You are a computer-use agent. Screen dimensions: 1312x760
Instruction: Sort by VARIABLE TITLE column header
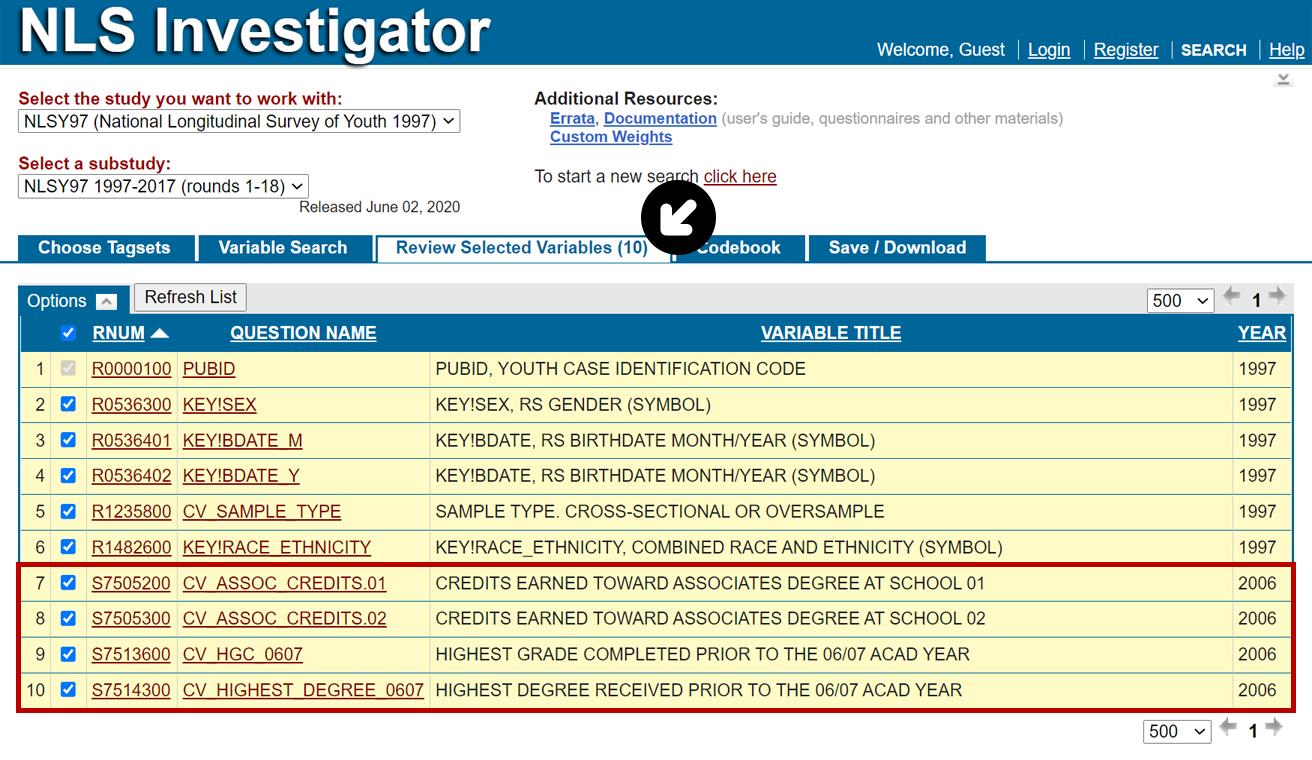[831, 333]
